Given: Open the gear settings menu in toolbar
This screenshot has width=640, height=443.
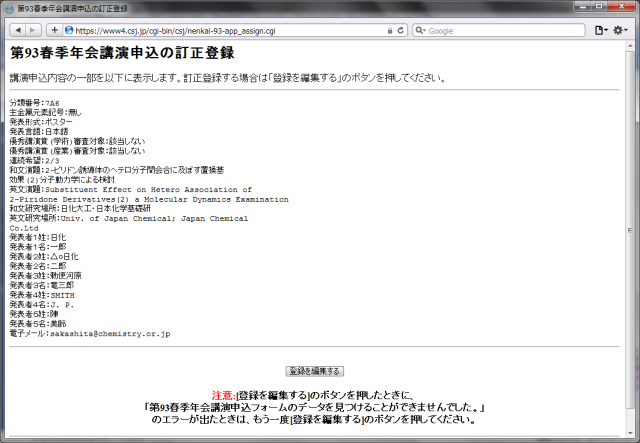Looking at the screenshot, I should (621, 30).
